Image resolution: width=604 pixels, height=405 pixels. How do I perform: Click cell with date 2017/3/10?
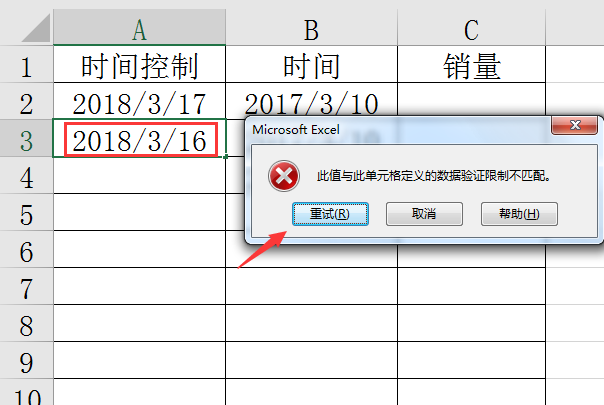[311, 99]
